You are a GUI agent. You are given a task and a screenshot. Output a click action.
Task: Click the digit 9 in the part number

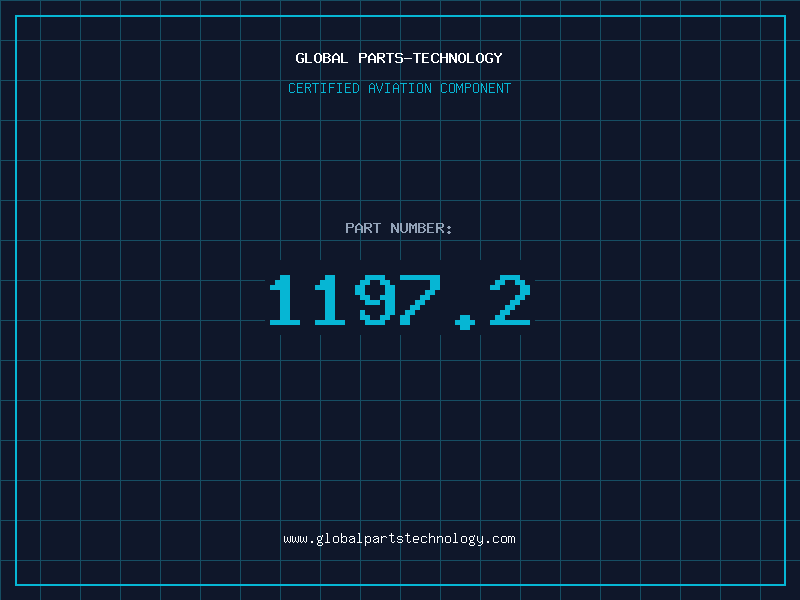click(x=376, y=300)
